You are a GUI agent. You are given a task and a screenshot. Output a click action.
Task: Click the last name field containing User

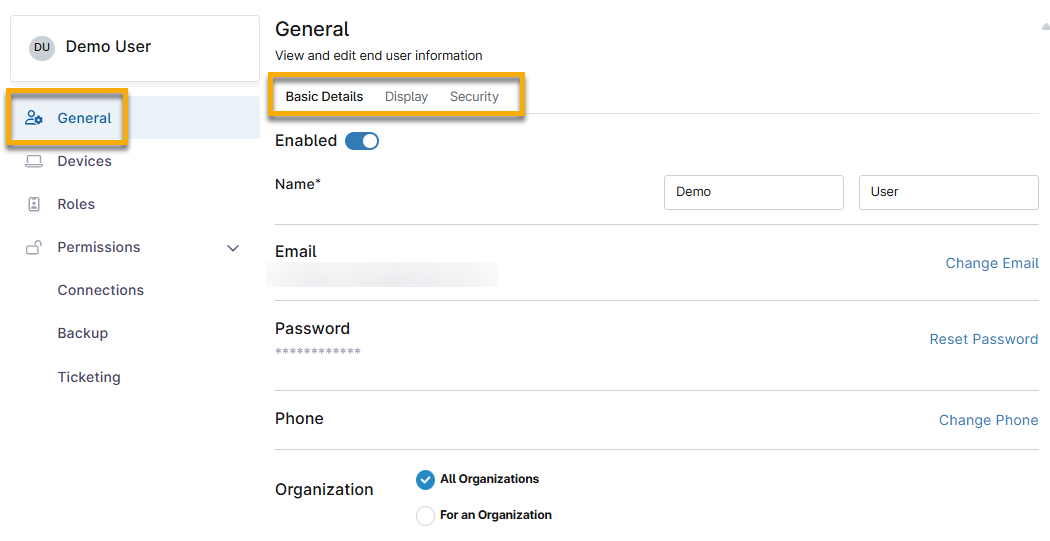click(x=948, y=192)
